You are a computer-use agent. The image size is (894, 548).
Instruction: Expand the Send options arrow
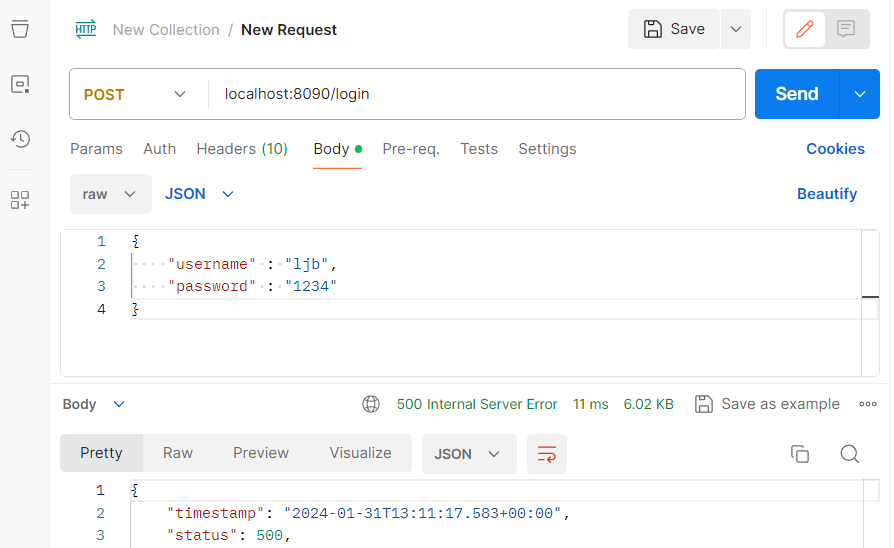(860, 94)
